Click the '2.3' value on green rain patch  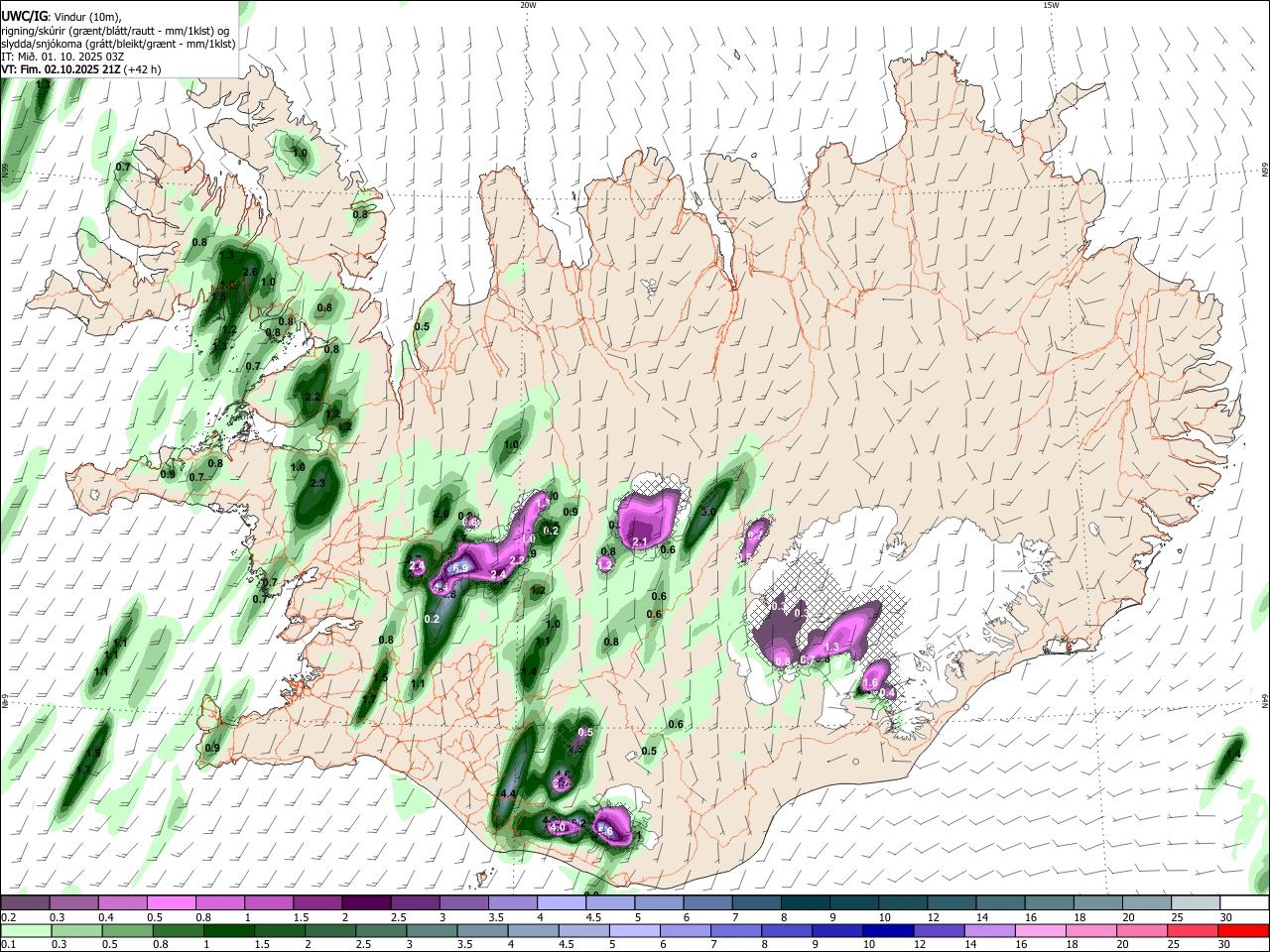point(317,483)
